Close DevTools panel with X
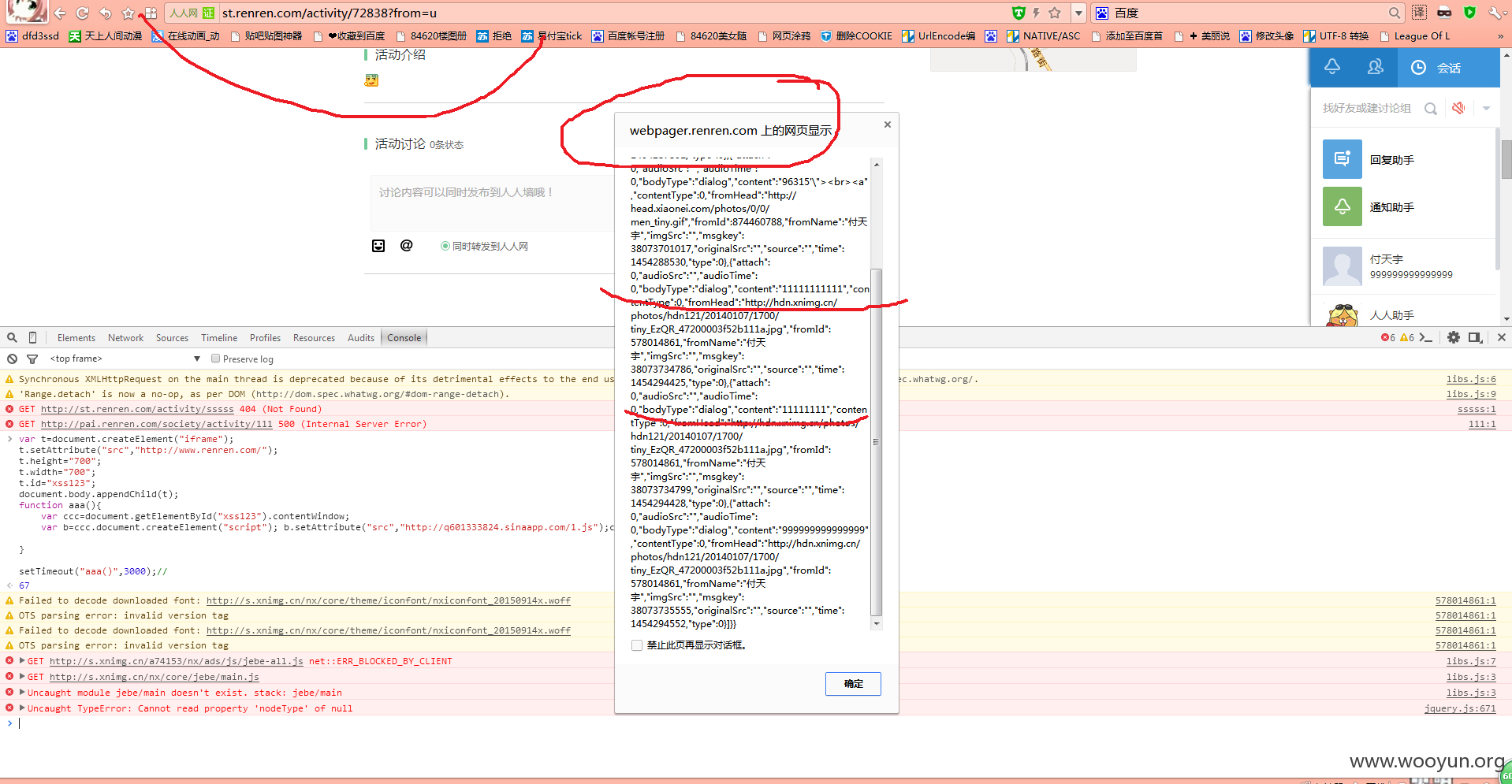The height and width of the screenshot is (784, 1512). pos(1501,337)
